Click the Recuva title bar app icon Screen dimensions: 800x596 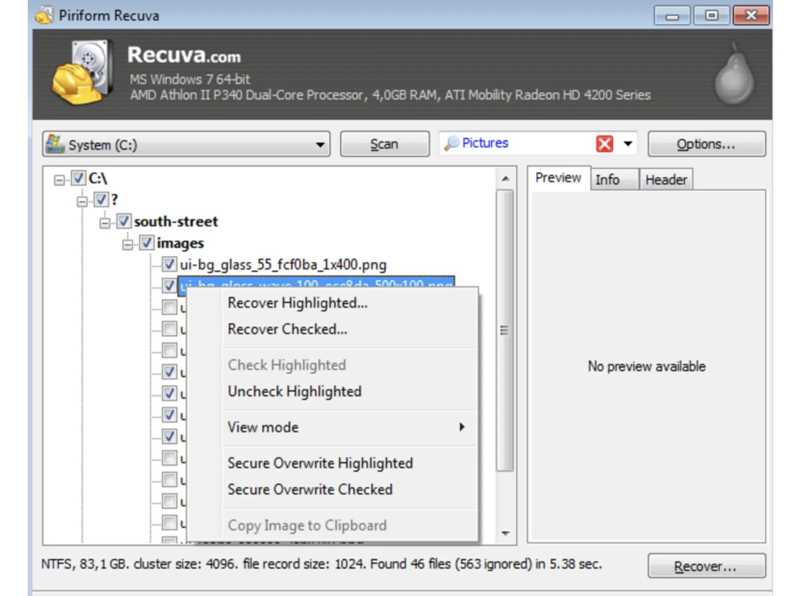pos(44,15)
